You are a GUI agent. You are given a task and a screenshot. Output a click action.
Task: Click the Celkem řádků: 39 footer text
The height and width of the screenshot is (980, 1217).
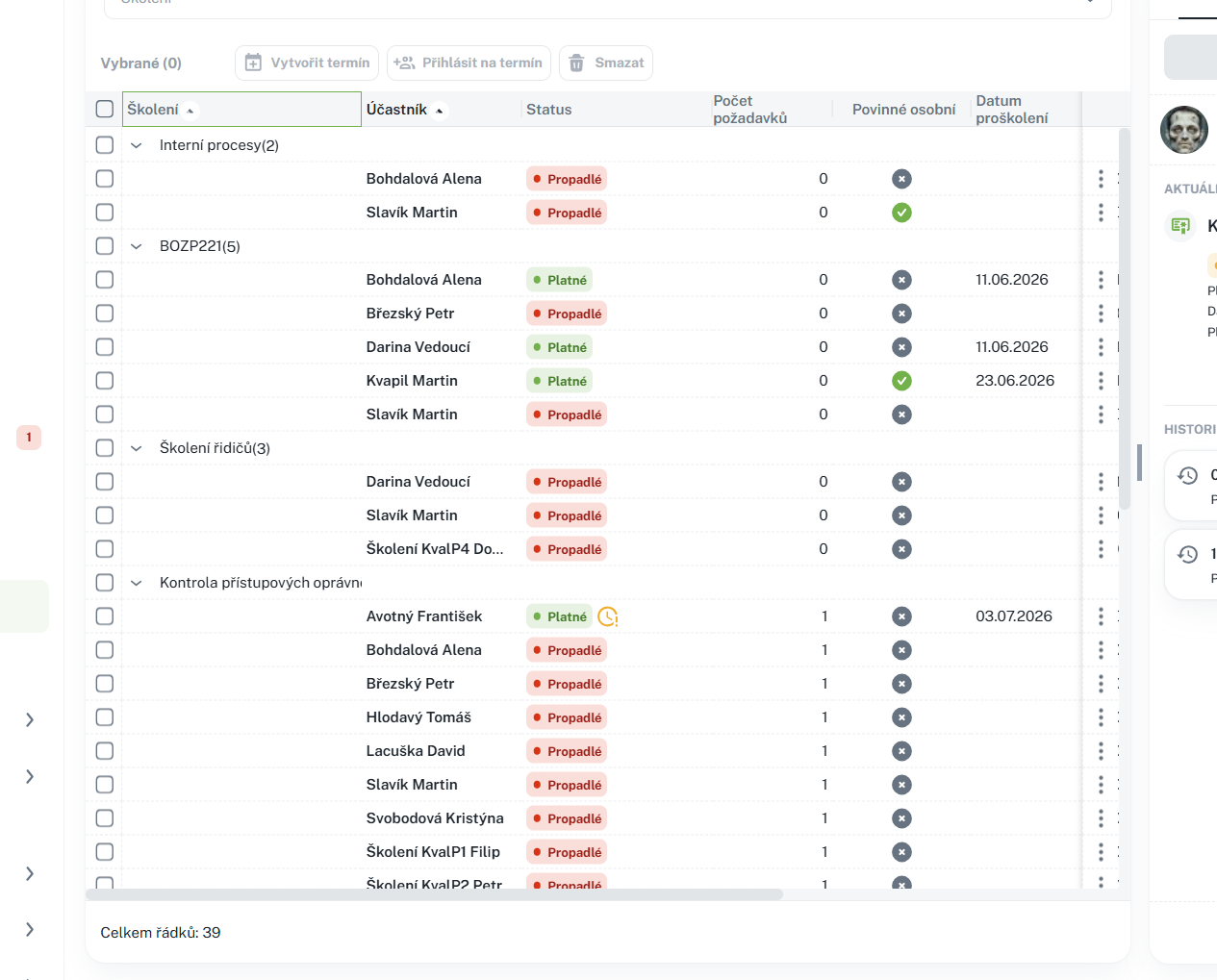pos(161,933)
